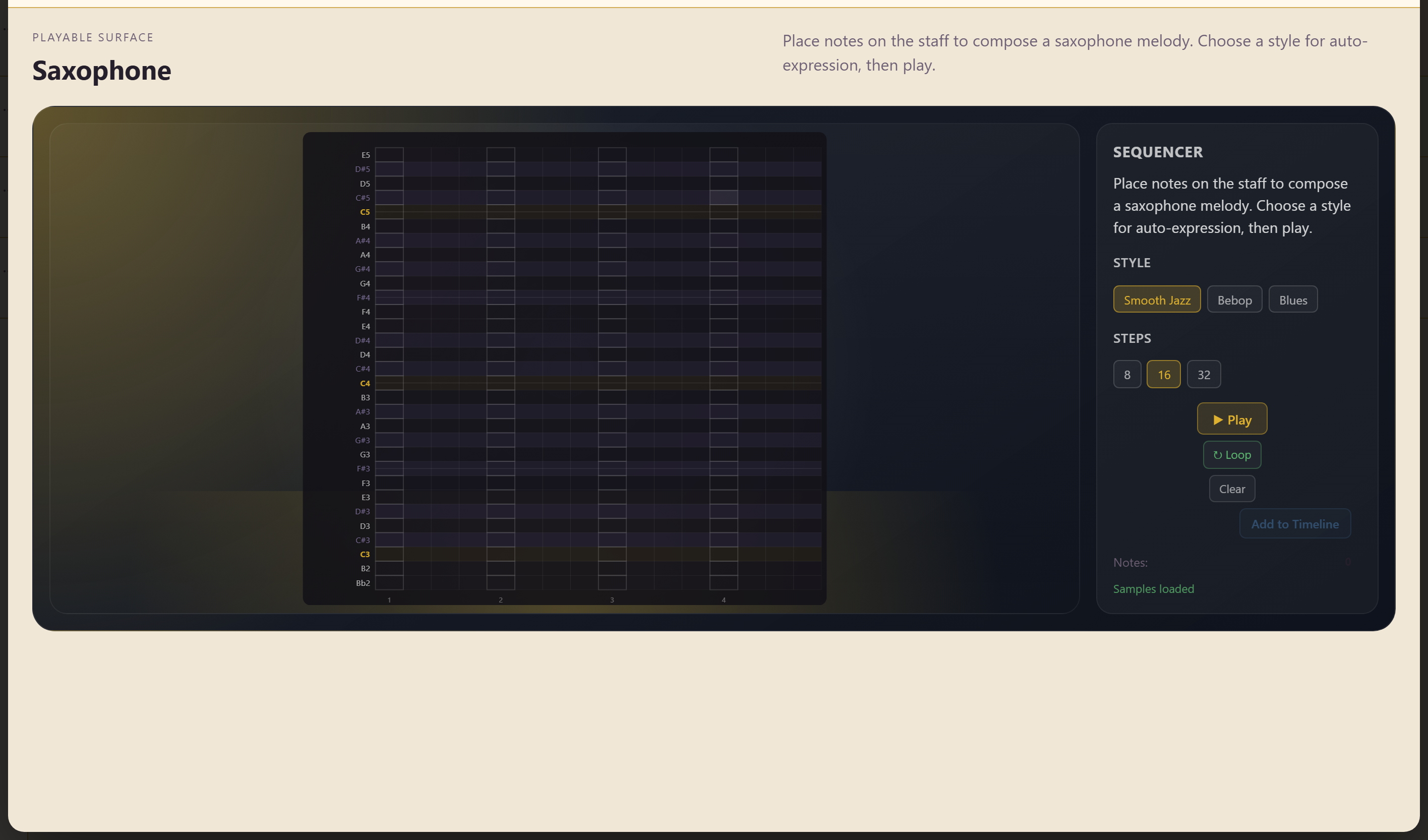Place a note at E5 on beat 1
The width and height of the screenshot is (1428, 840).
tap(389, 155)
